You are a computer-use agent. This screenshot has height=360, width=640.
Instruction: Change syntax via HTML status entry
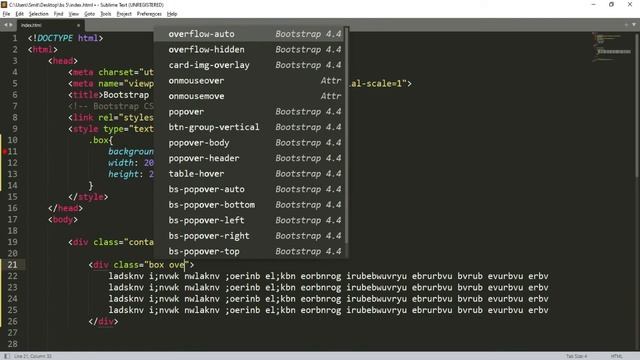(616, 356)
